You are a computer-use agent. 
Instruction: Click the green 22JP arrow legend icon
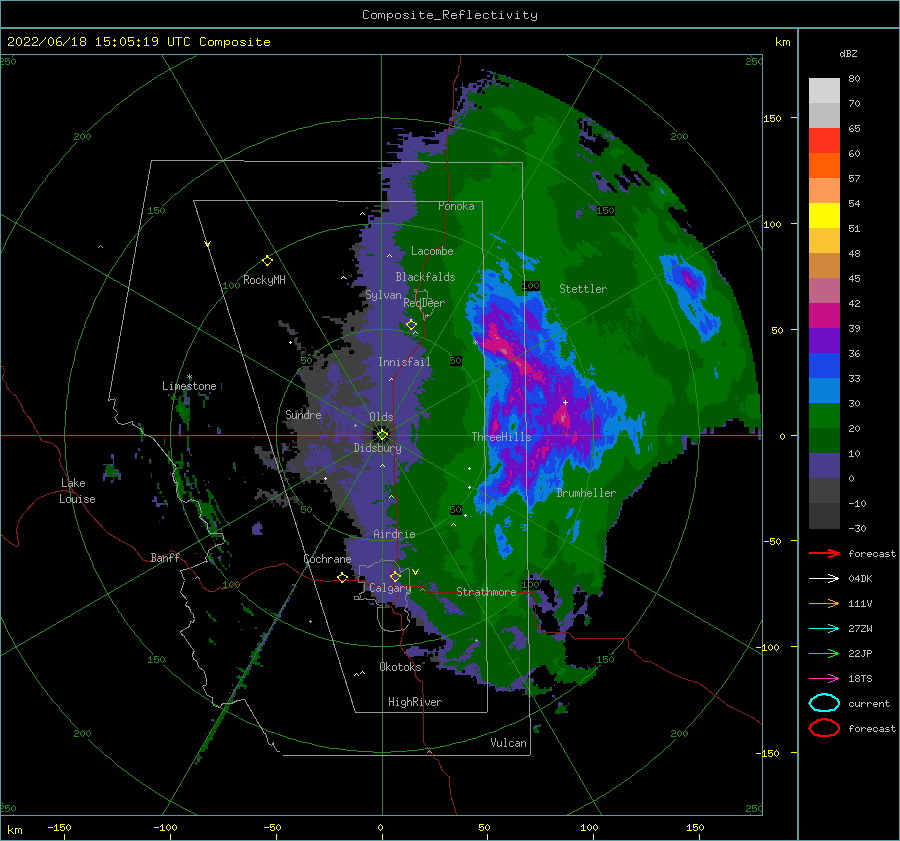tap(824, 653)
